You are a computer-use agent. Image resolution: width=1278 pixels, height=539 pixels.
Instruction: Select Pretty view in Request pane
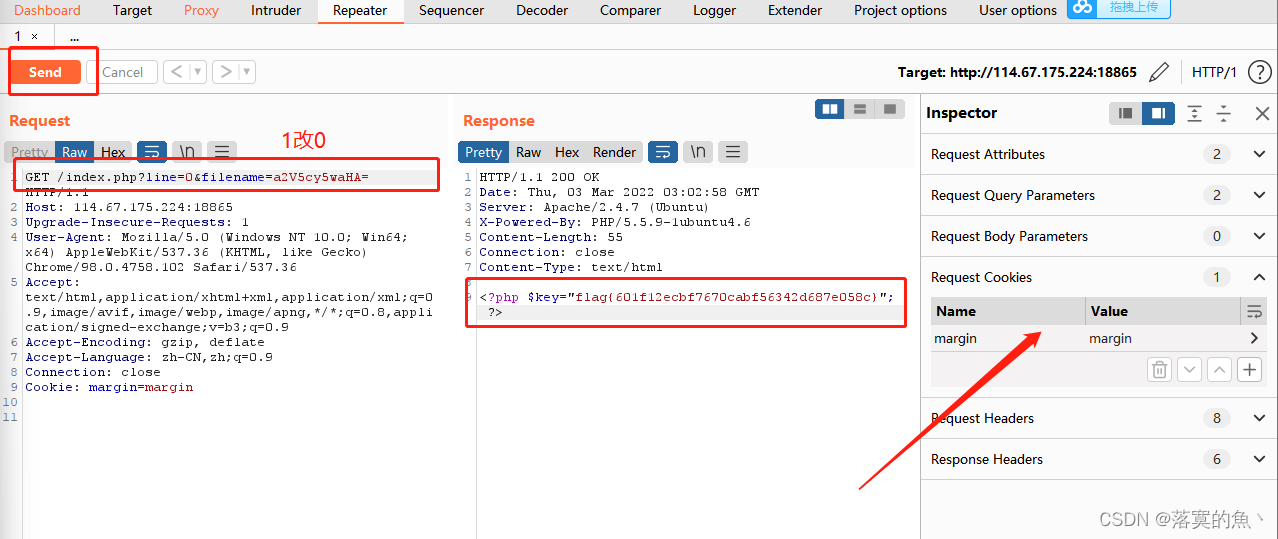point(29,152)
